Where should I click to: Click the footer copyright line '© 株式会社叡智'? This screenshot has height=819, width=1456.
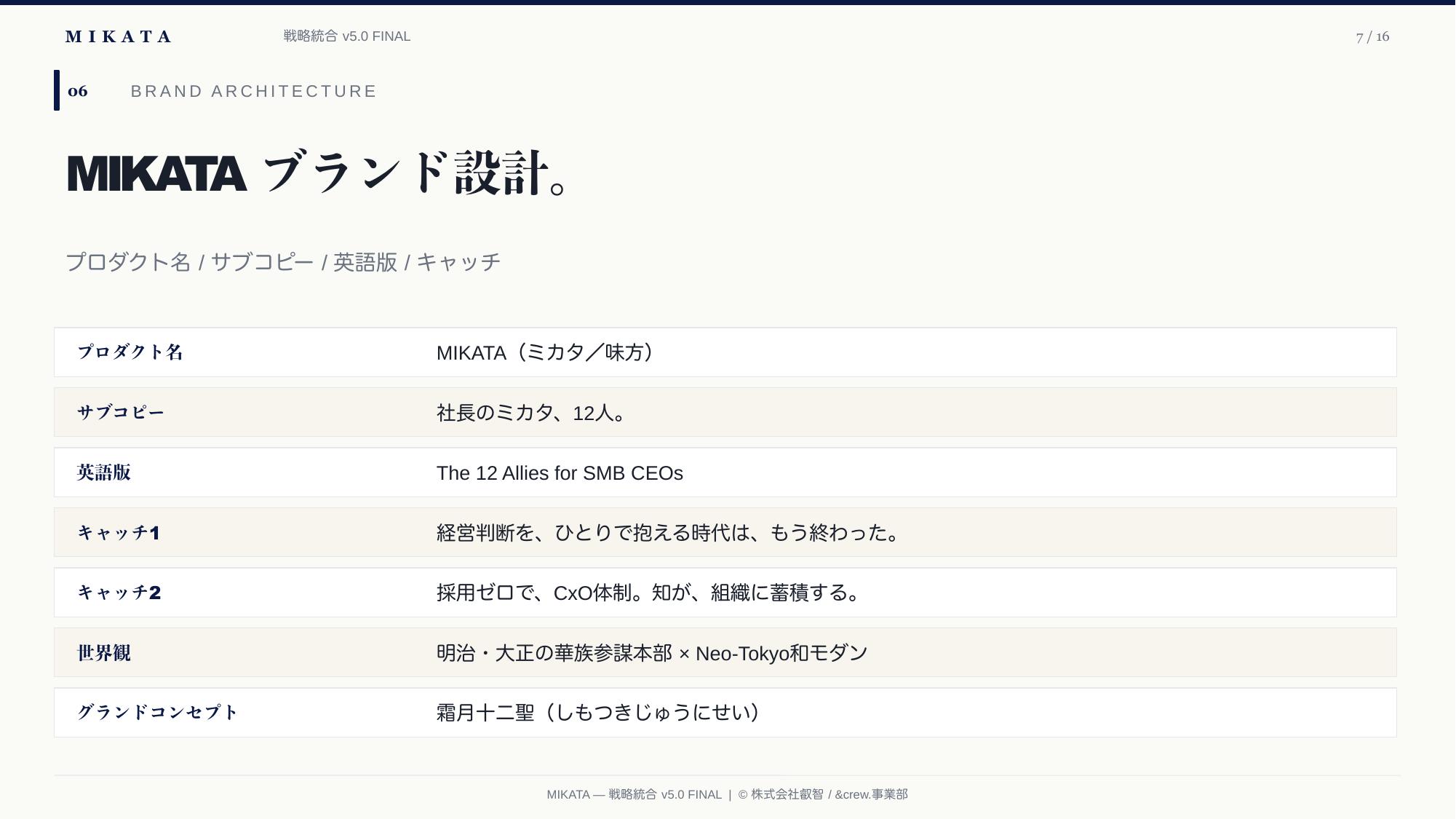[x=781, y=794]
